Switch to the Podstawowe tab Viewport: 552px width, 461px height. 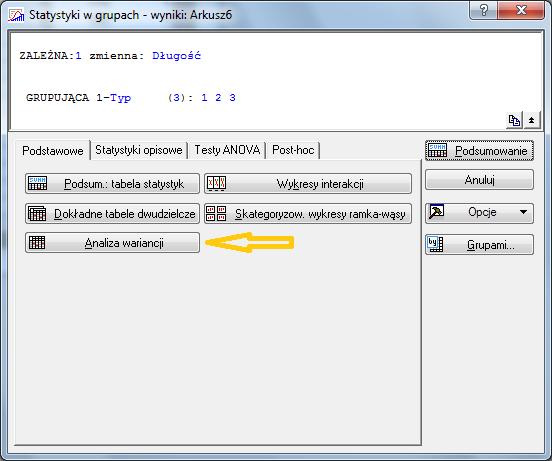click(52, 151)
